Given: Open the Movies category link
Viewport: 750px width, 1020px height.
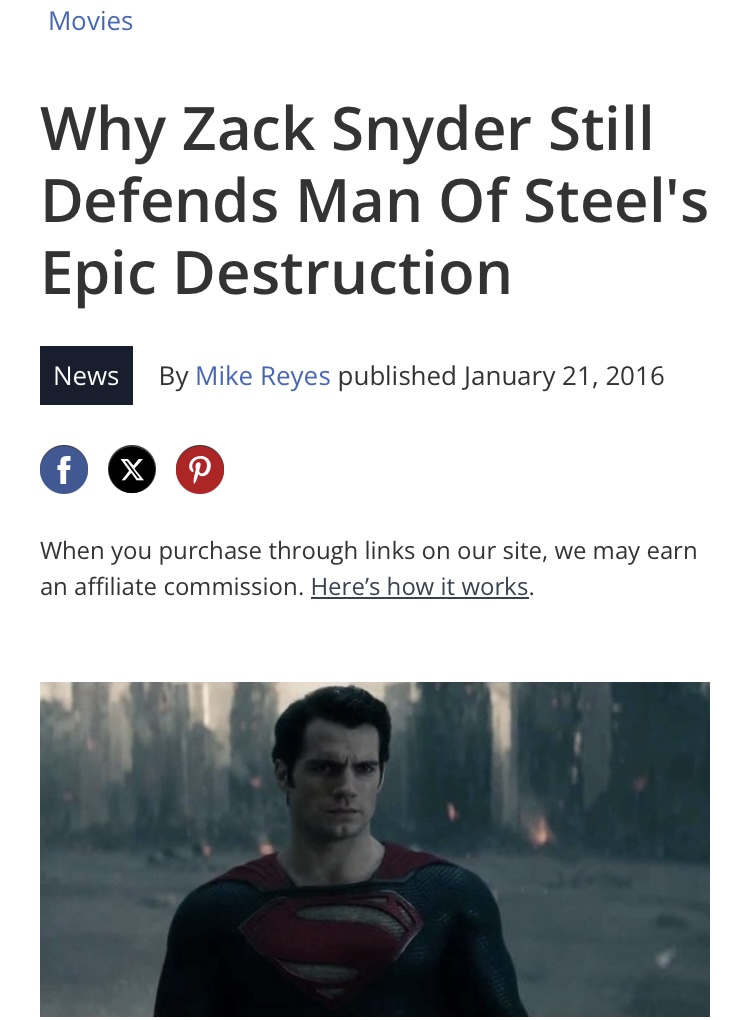Looking at the screenshot, I should point(90,21).
